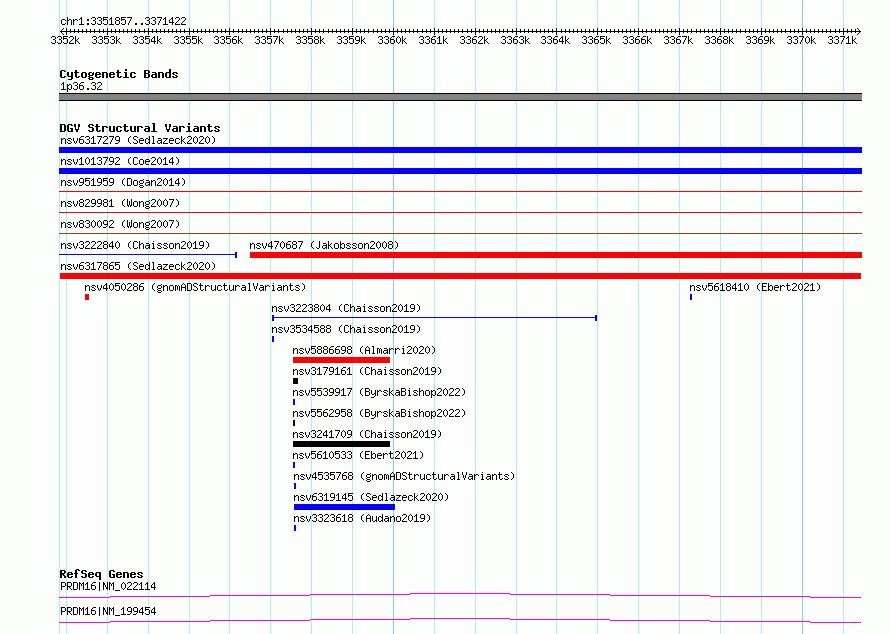Click nsv3222840 (Chaisson2019) label

tap(135, 245)
